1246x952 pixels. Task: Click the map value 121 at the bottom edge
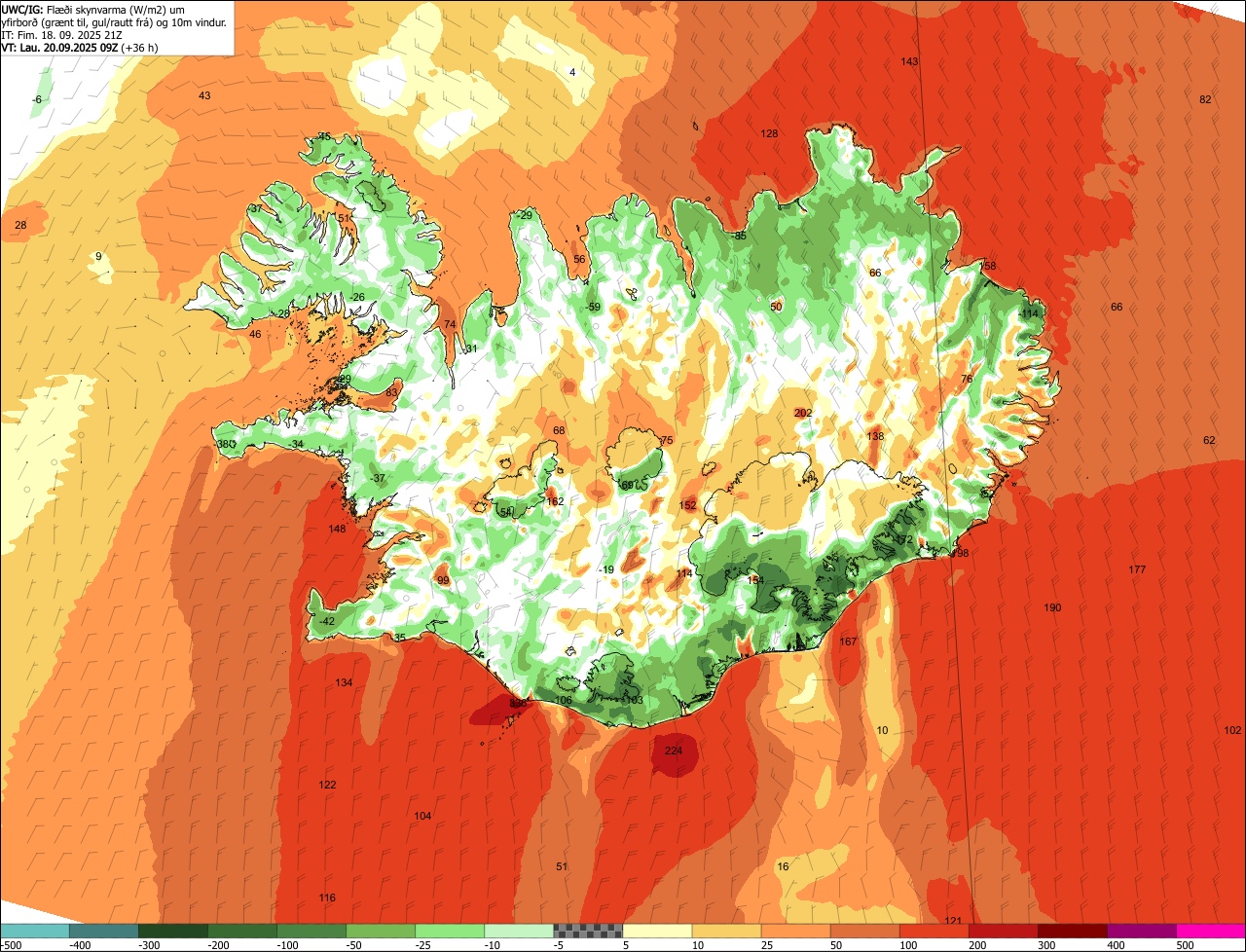[x=953, y=921]
